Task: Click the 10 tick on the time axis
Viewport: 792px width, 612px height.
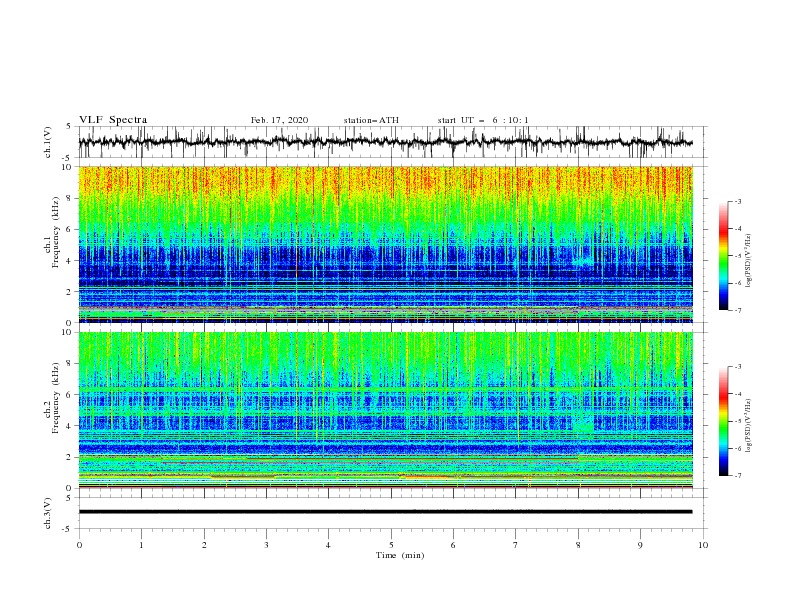Action: coord(703,545)
